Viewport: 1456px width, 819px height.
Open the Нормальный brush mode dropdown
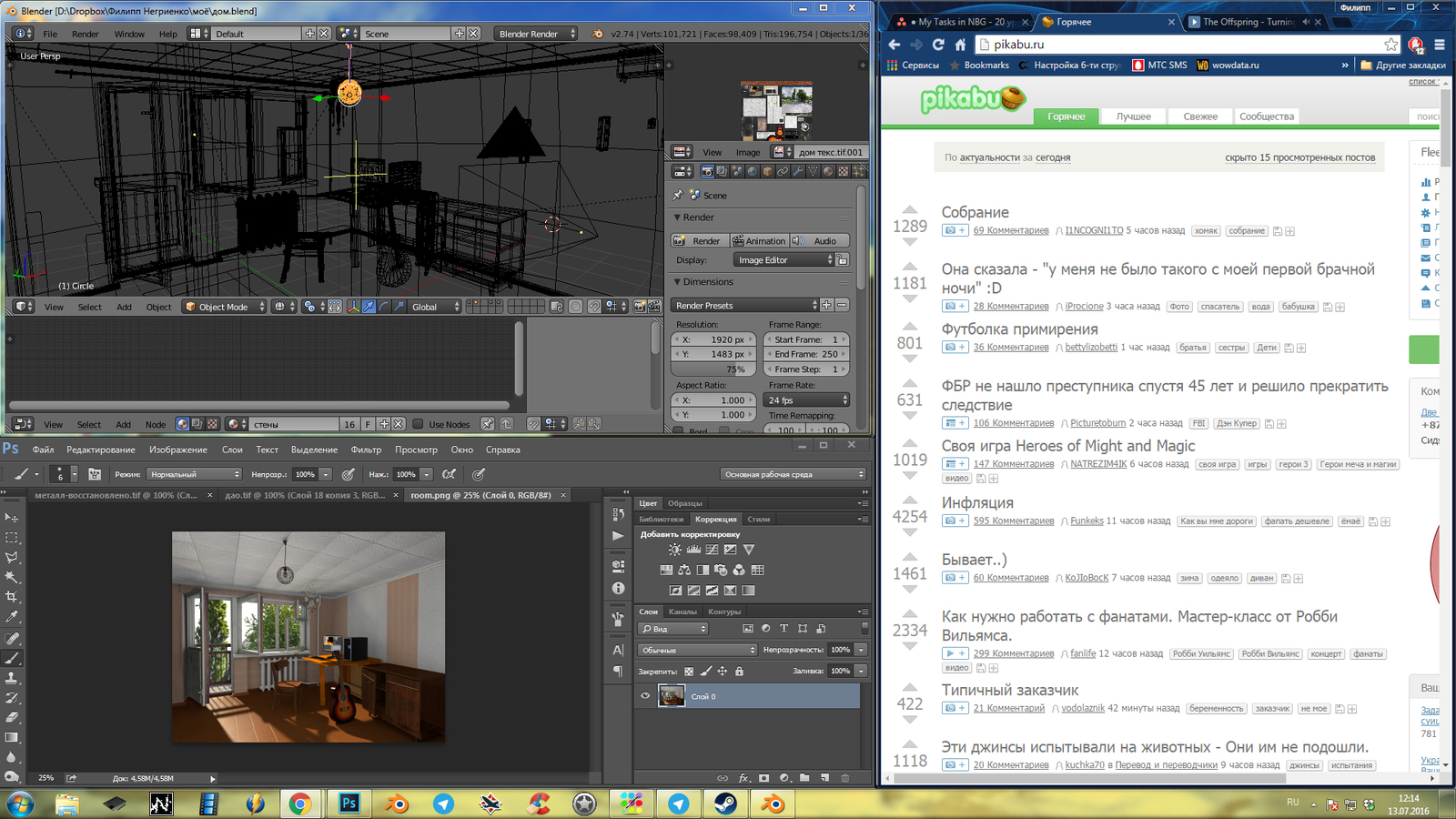click(x=194, y=474)
